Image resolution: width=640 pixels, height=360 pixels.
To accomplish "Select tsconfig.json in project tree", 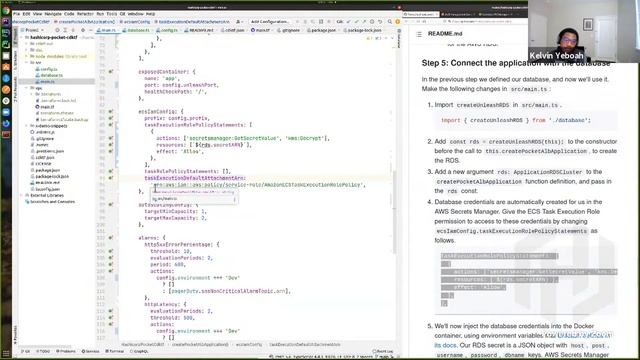I will coord(48,189).
